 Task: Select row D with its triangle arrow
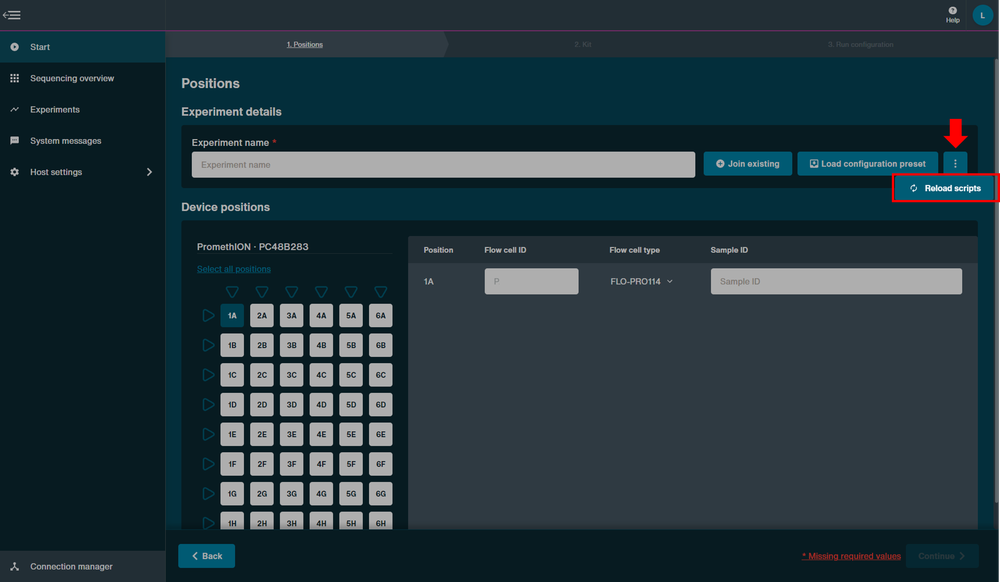pos(208,404)
